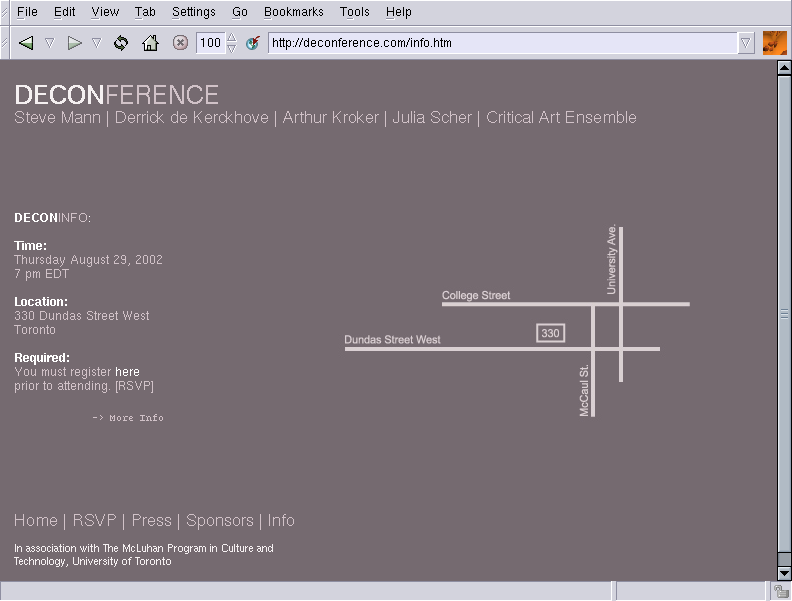
Task: Stop page loading with the X icon
Action: pyautogui.click(x=180, y=43)
